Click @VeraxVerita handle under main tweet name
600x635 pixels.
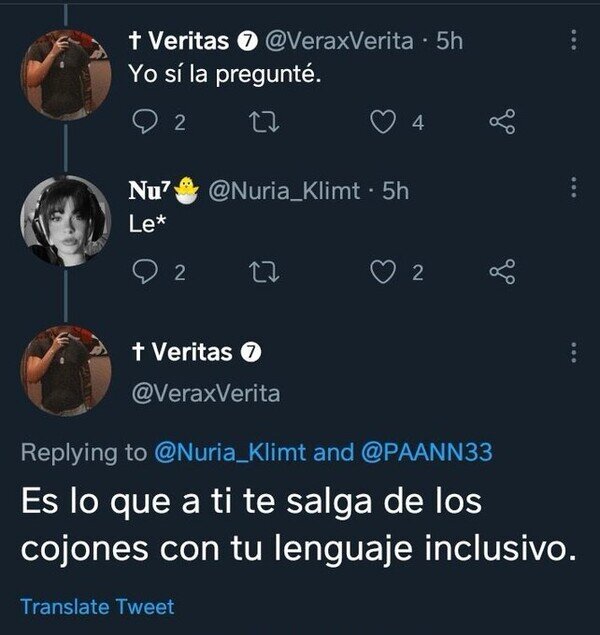(206, 394)
